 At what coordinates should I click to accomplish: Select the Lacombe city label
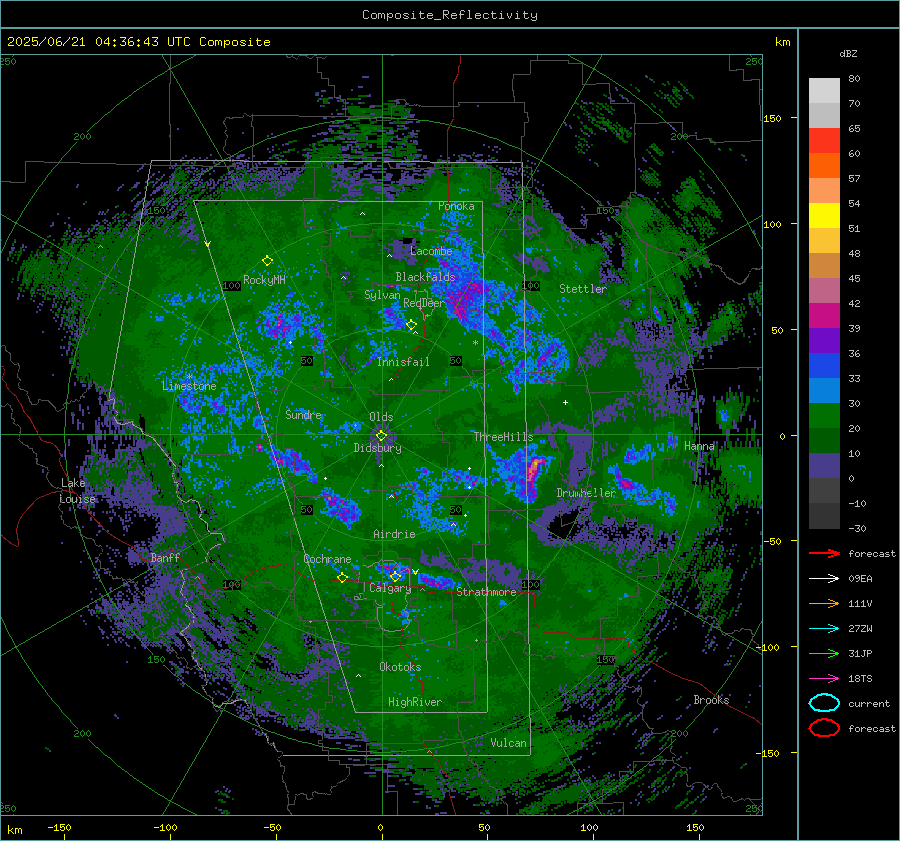click(431, 251)
